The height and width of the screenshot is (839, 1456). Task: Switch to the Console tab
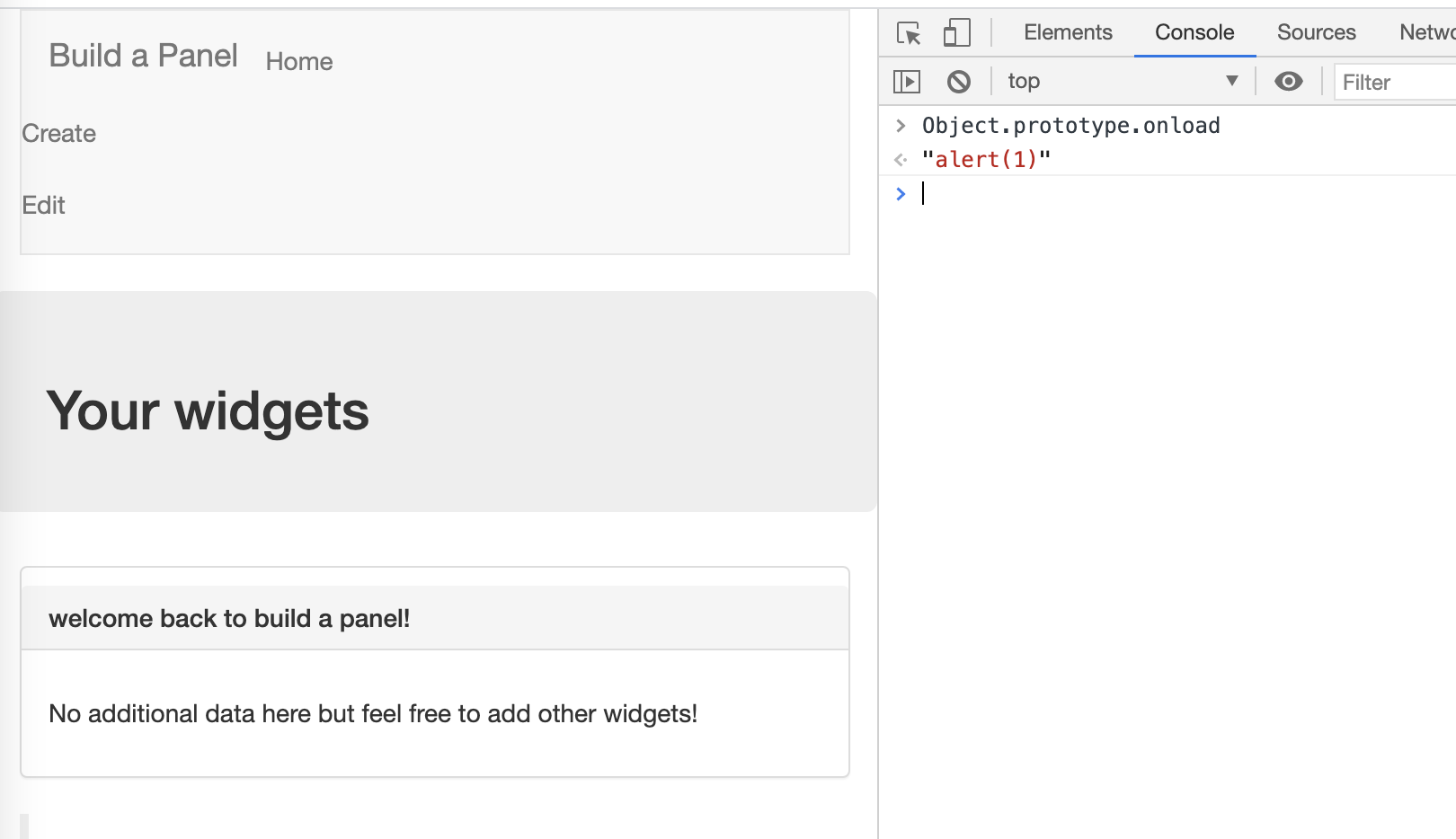(x=1194, y=32)
